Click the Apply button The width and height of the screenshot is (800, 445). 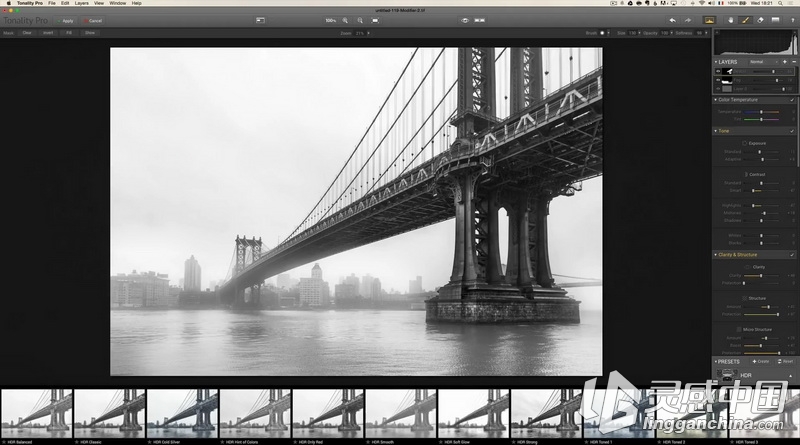point(65,21)
